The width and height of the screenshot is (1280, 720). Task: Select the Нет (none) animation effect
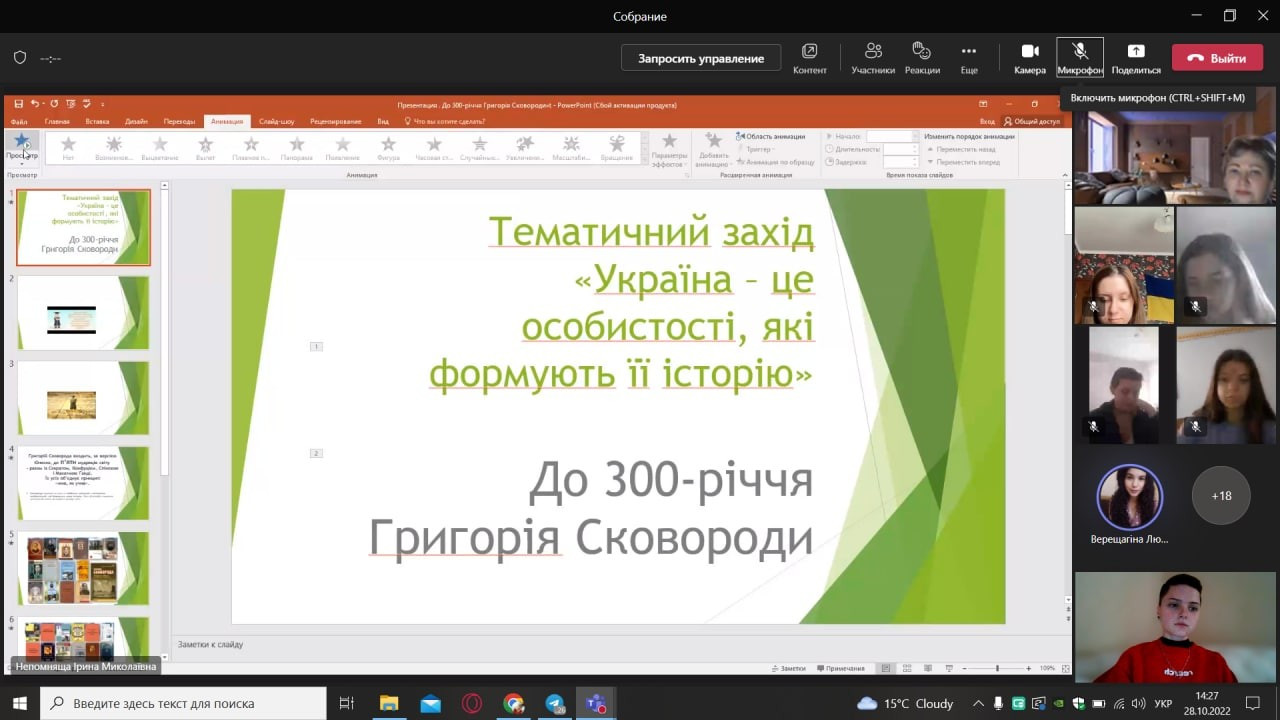tap(68, 148)
